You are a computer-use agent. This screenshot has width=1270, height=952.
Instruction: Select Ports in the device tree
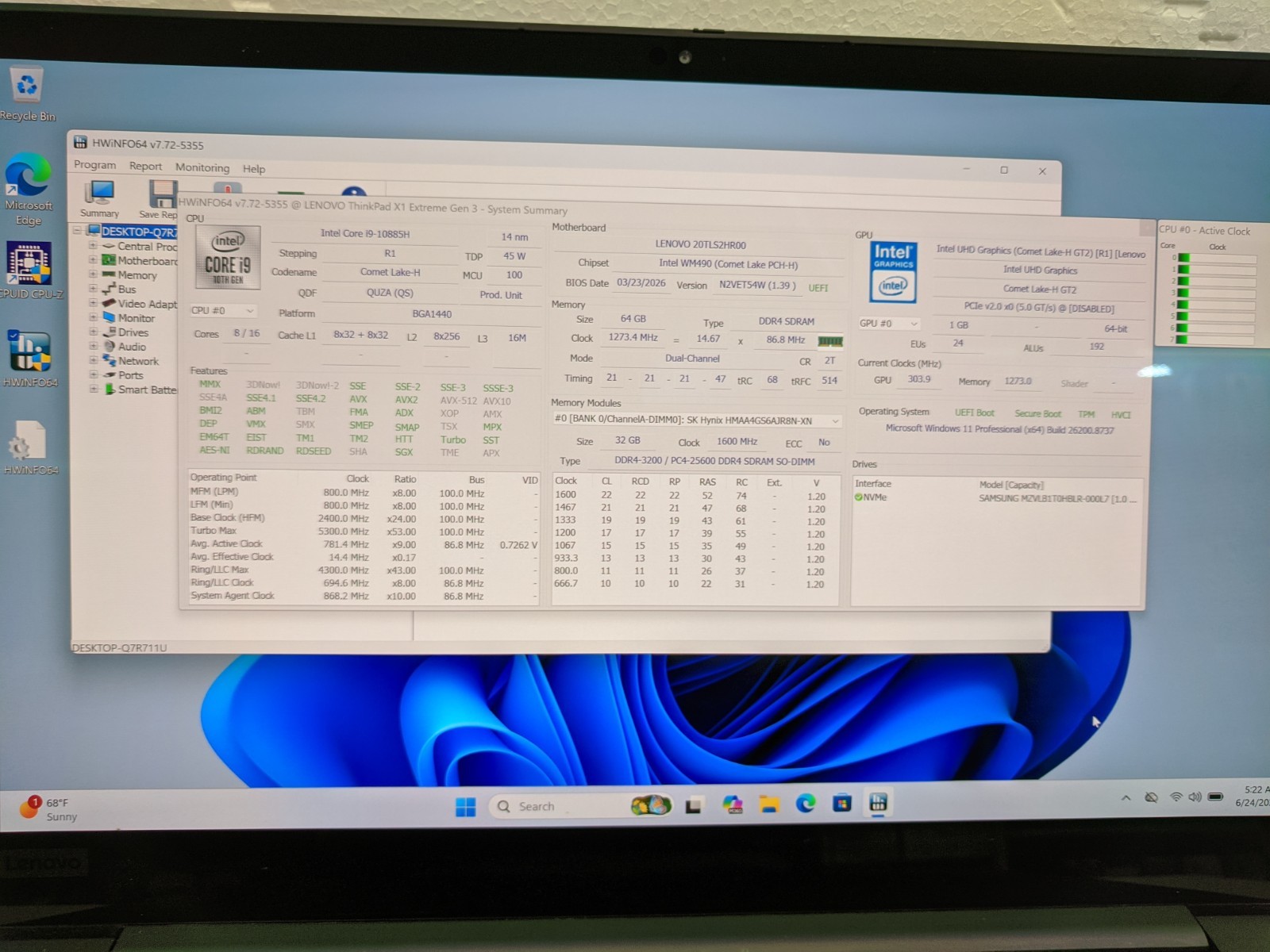[x=131, y=375]
